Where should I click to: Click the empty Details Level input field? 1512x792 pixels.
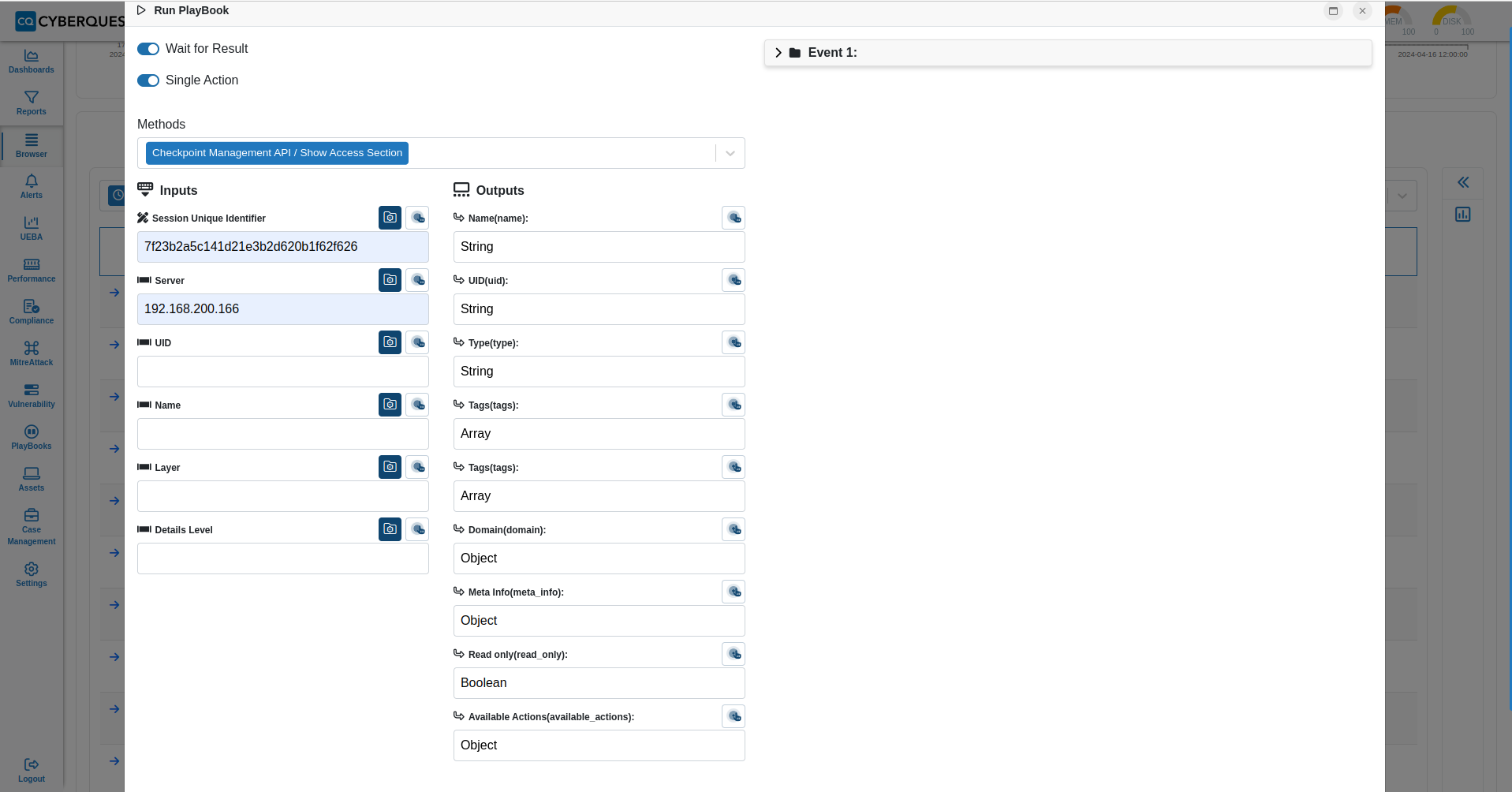[x=283, y=559]
